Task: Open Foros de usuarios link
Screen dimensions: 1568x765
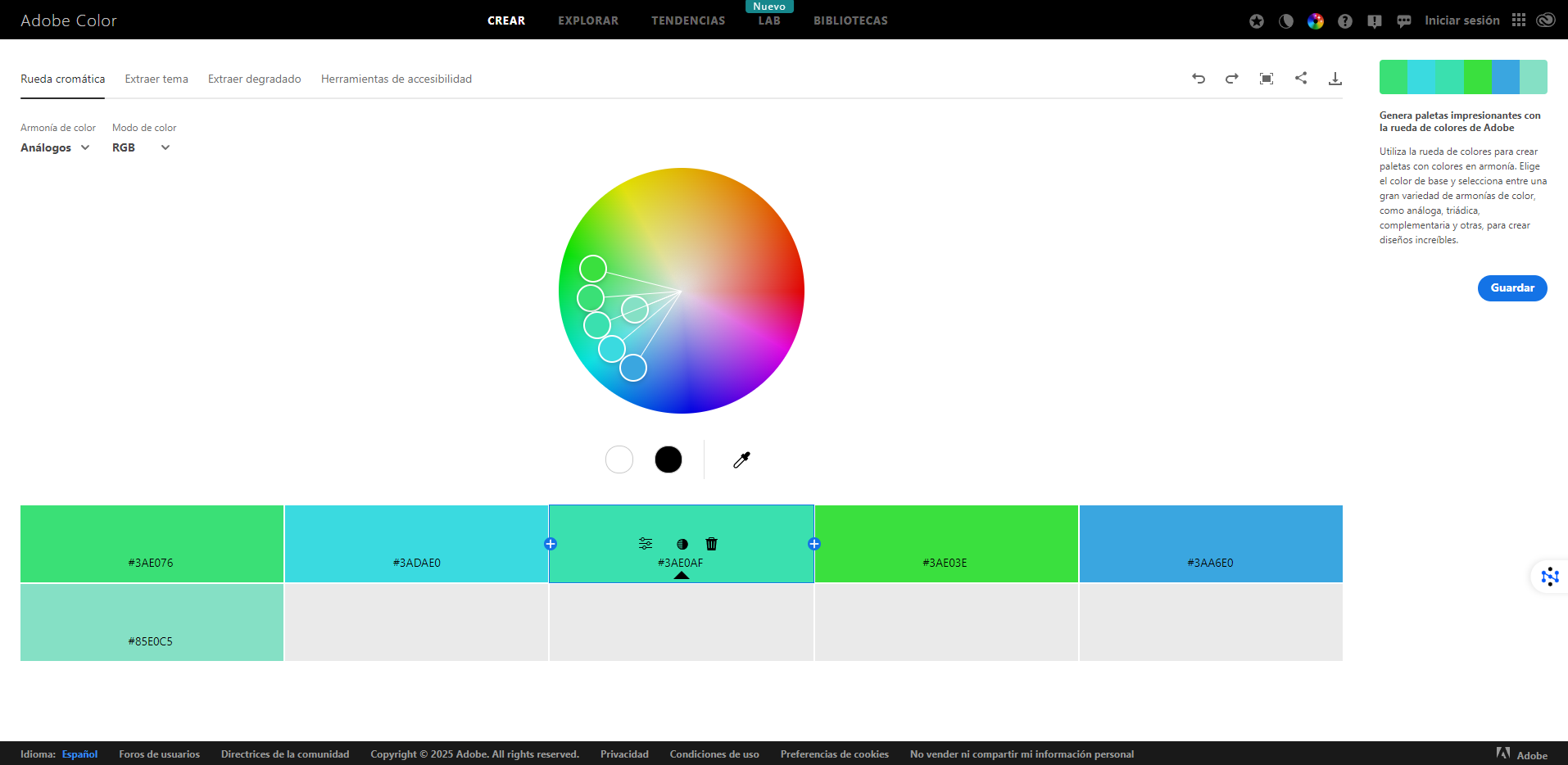Action: [159, 754]
